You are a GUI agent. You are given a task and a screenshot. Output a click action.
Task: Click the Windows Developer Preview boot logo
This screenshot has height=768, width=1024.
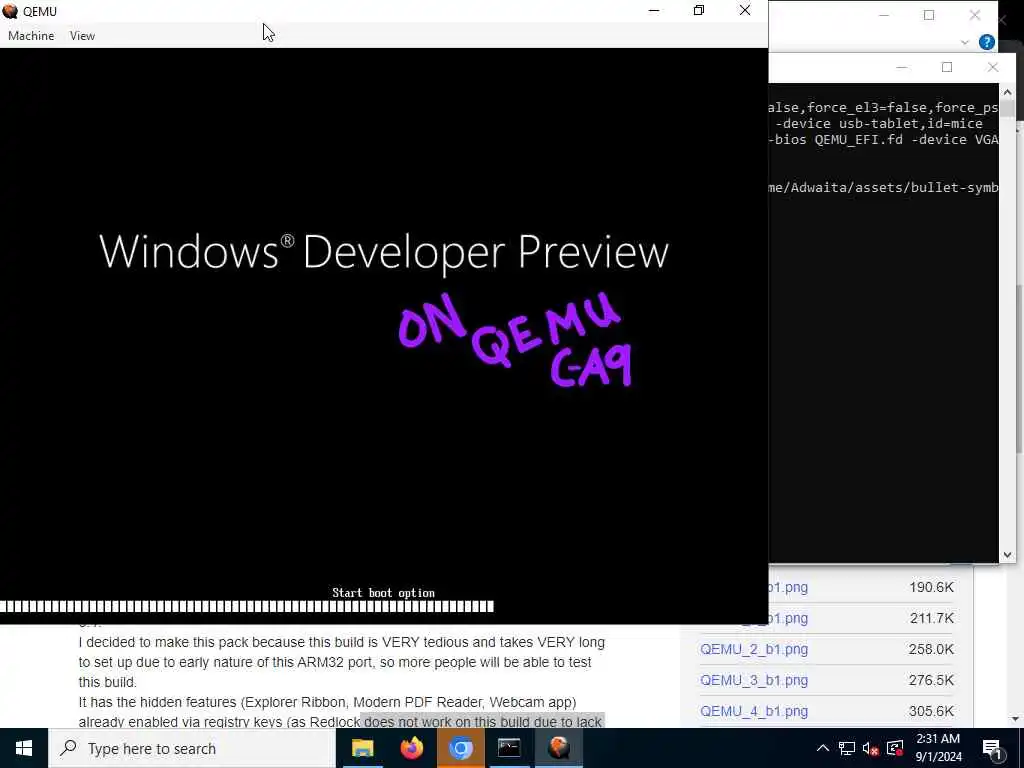coord(384,252)
